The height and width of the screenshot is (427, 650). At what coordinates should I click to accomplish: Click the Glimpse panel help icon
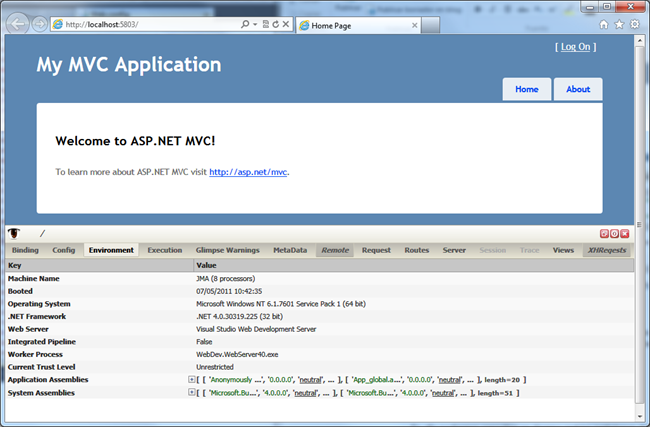614,233
